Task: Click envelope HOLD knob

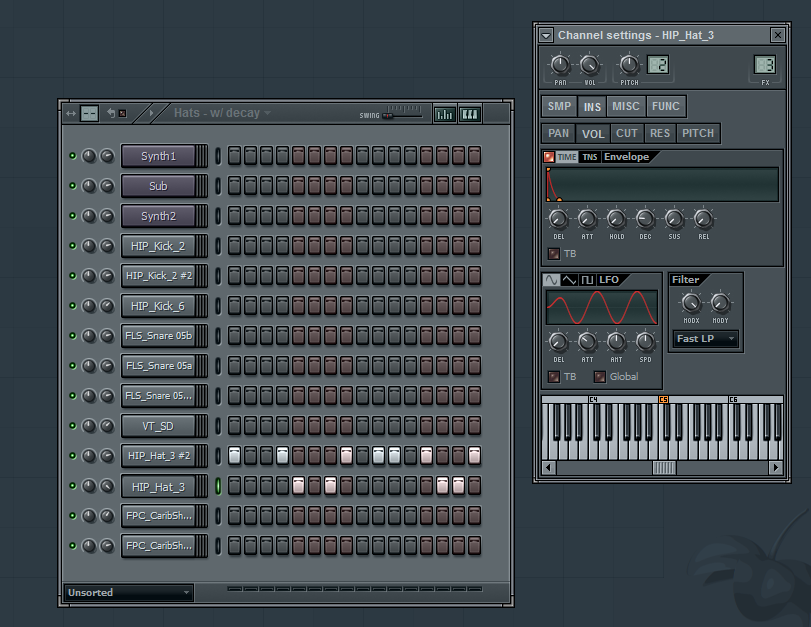Action: [616, 219]
